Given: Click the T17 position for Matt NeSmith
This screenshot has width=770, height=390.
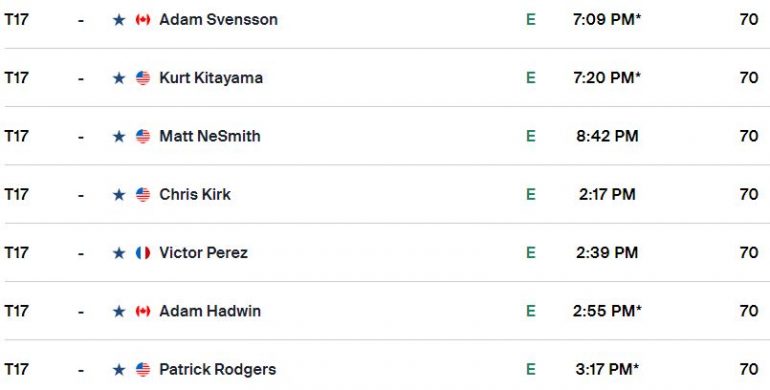Looking at the screenshot, I should point(16,136).
